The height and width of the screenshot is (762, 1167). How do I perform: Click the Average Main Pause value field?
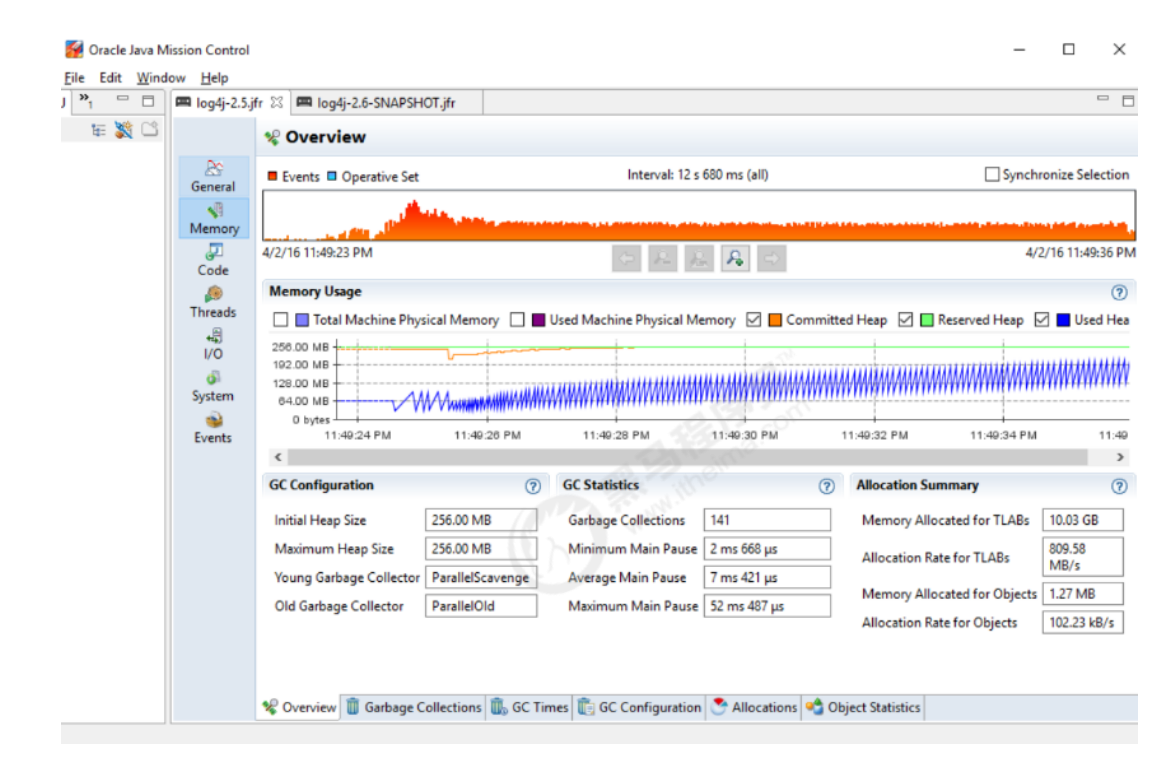point(767,577)
